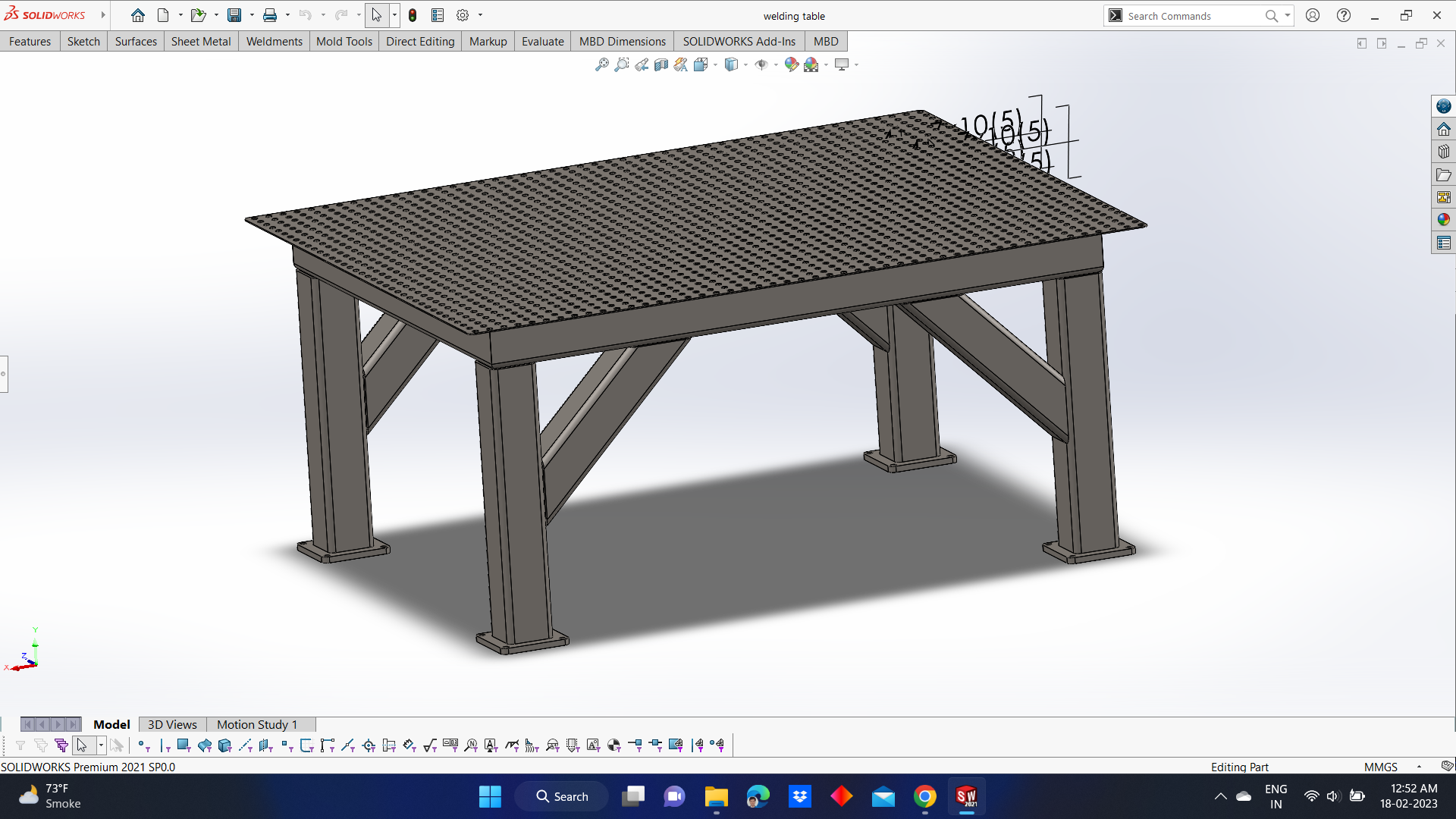Open the Edit Appearance tool
The image size is (1456, 819).
click(x=791, y=64)
